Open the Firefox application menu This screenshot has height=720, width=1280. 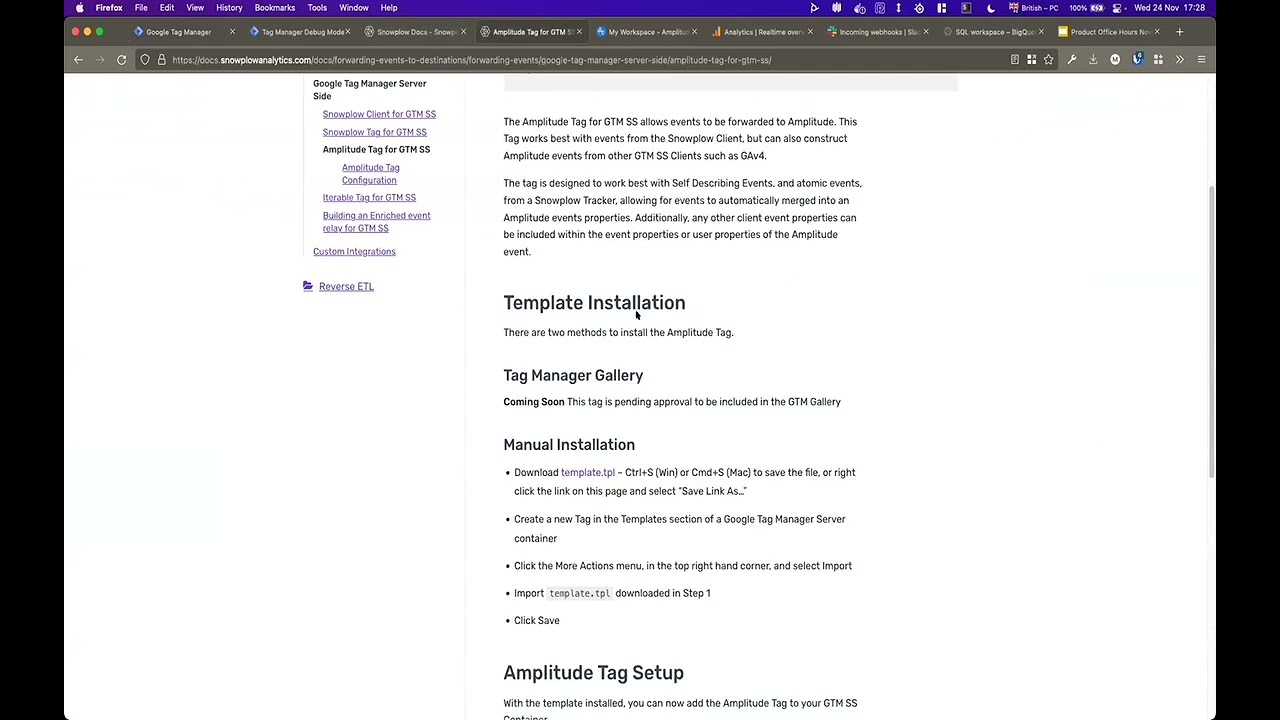[x=109, y=8]
